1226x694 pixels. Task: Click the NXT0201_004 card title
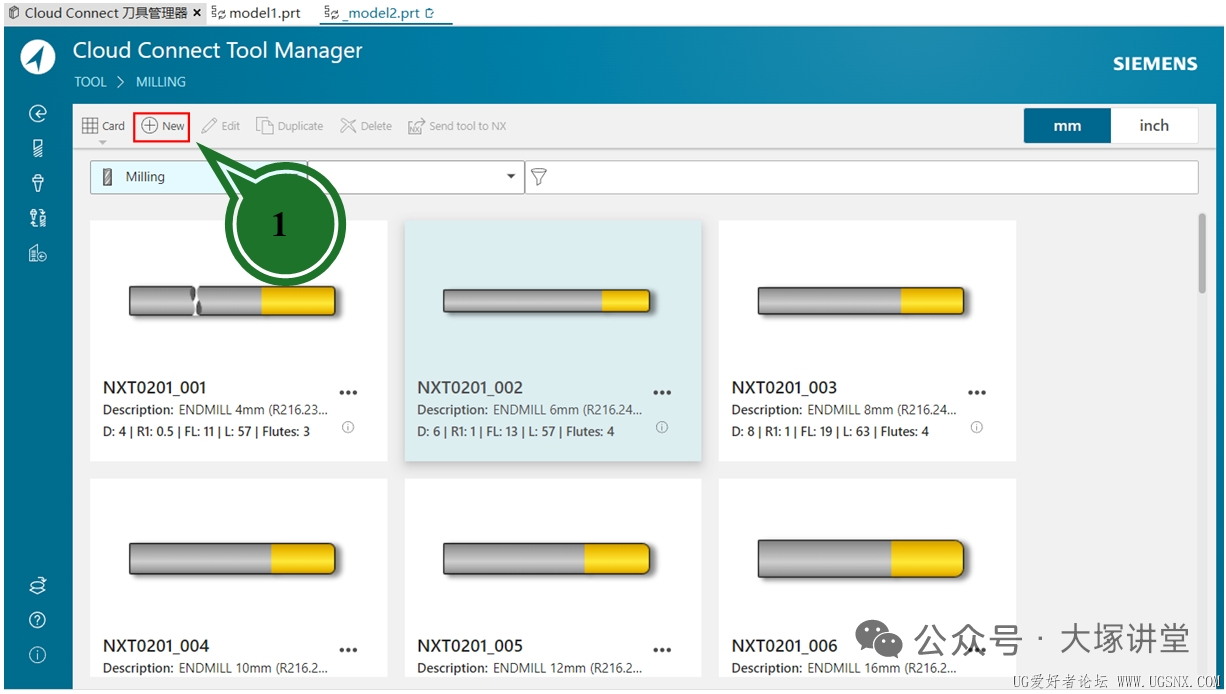tap(156, 646)
